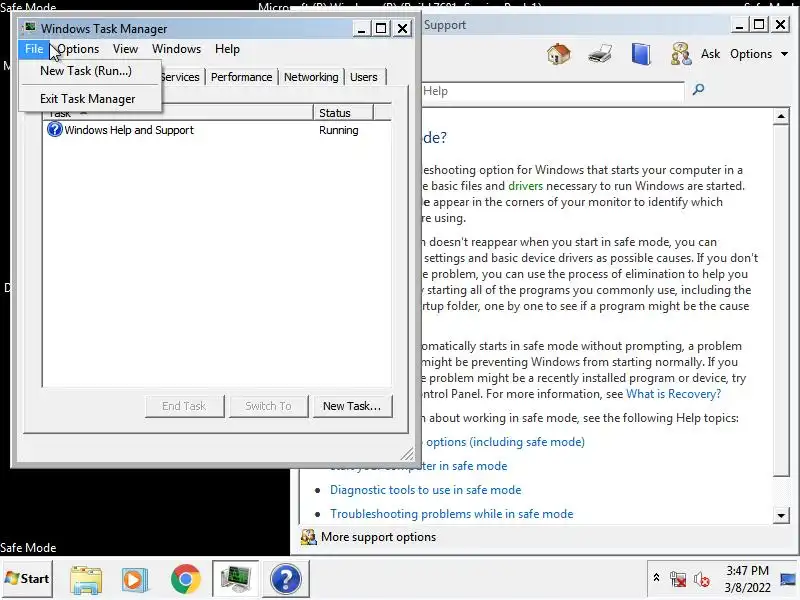Click the muted volume tray icon
Screen dimensions: 800x600
702,579
